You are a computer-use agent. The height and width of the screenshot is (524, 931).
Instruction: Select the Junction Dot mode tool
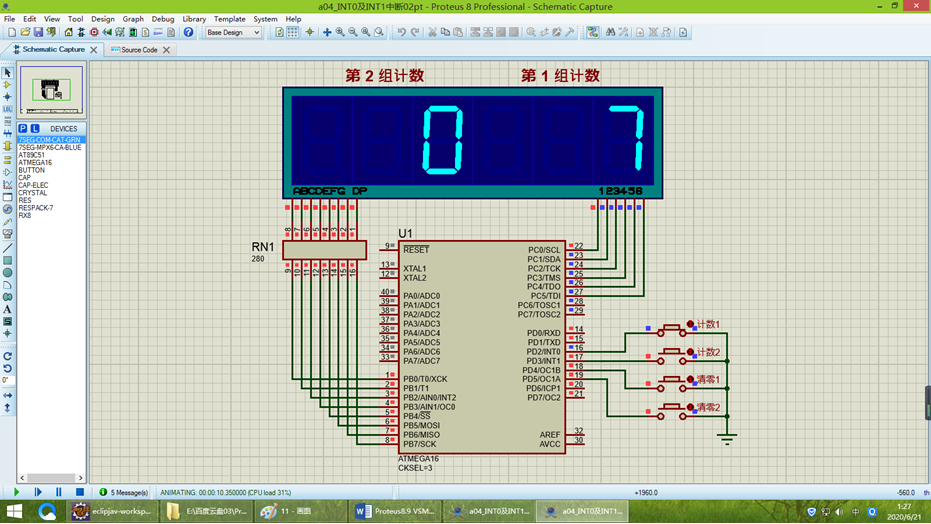coord(7,97)
